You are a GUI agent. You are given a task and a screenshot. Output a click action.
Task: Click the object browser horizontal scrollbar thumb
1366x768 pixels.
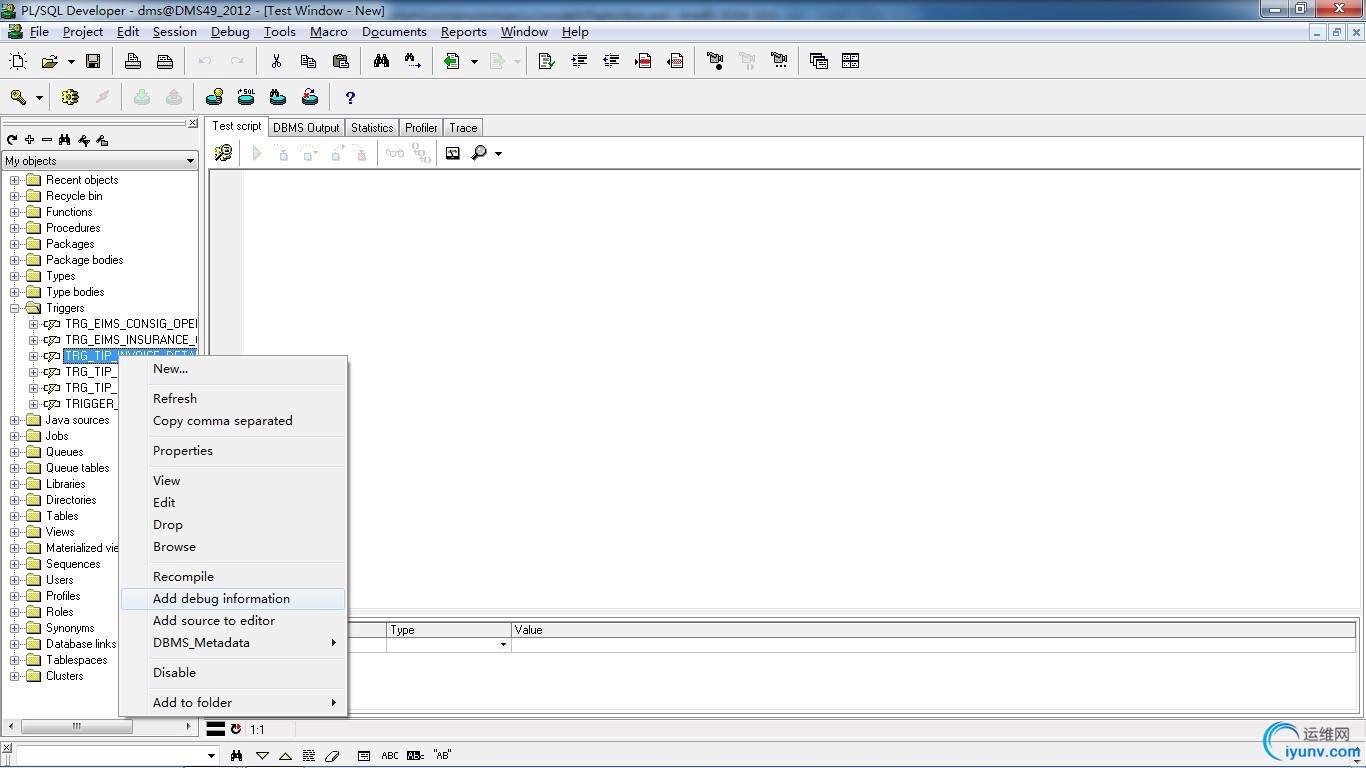77,727
